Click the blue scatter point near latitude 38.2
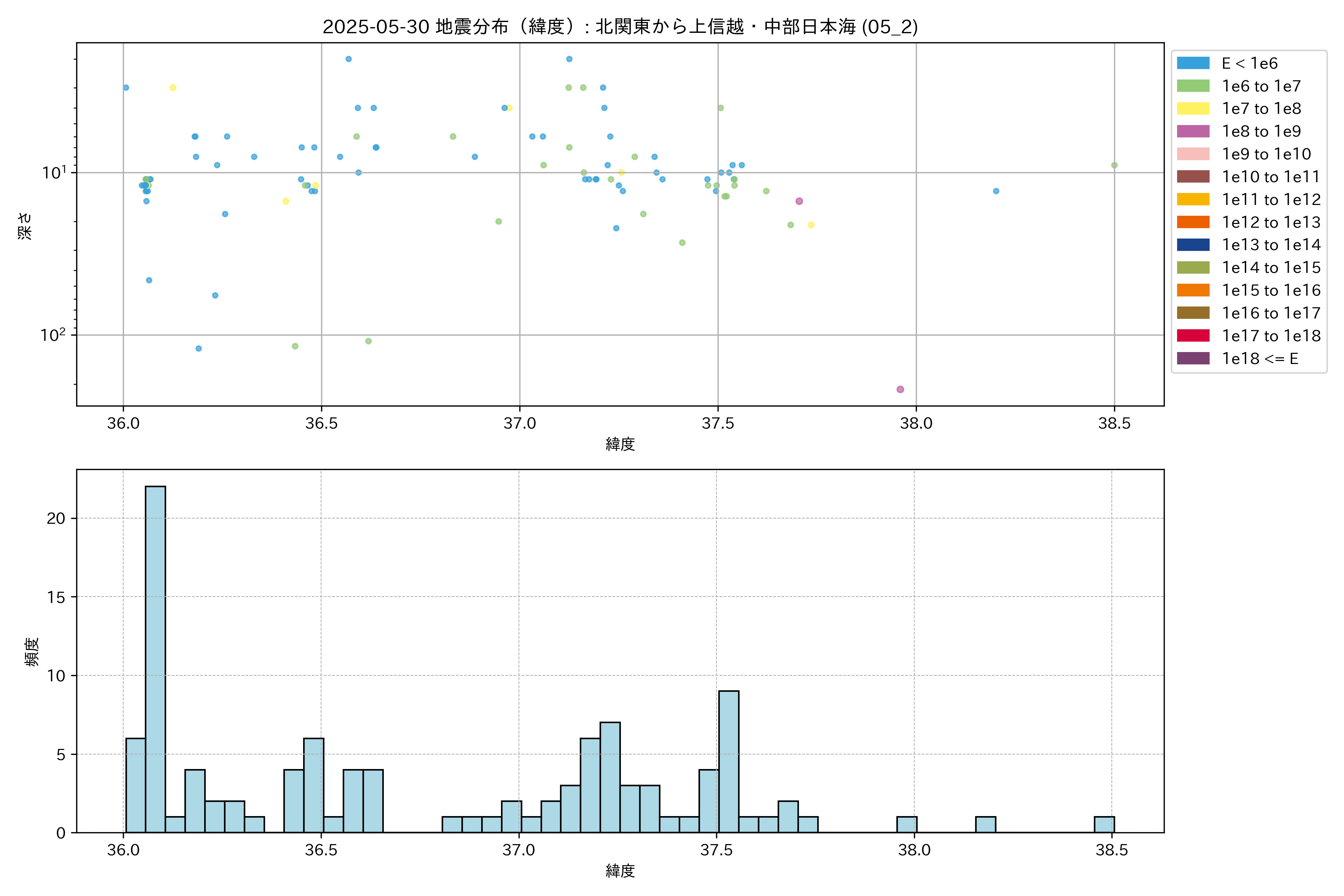The width and height of the screenshot is (1344, 896). tap(996, 191)
